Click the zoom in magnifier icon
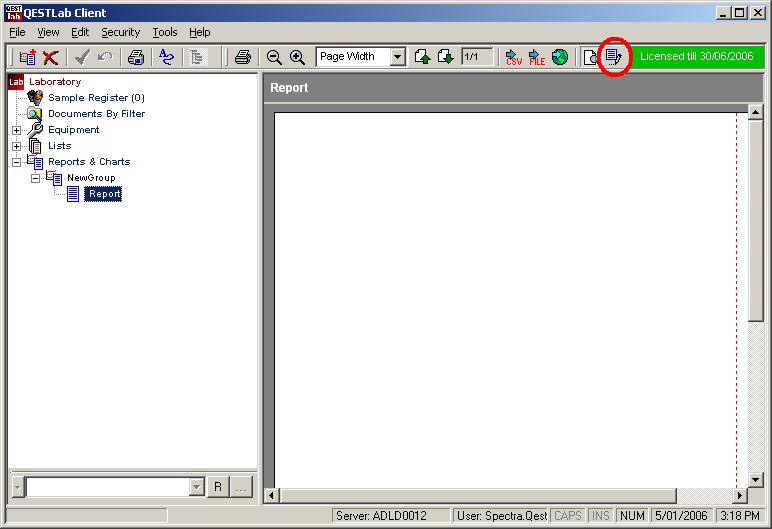The image size is (772, 529). coord(297,58)
